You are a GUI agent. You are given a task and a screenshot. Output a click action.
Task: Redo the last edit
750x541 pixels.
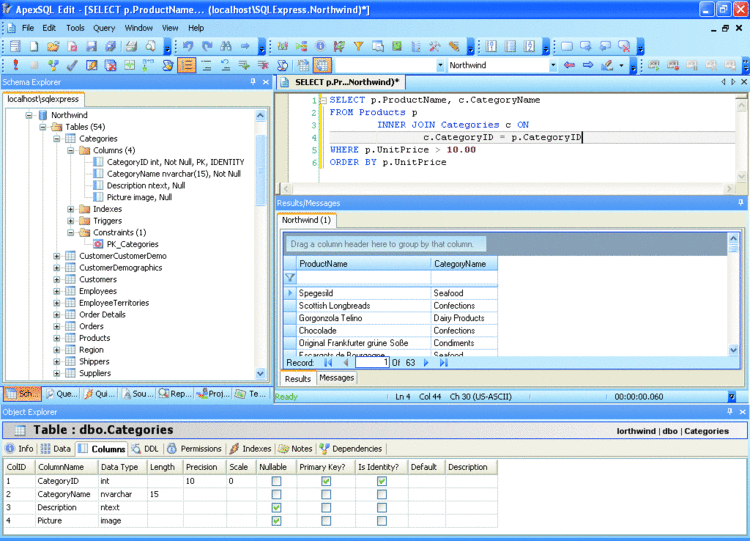[x=207, y=46]
